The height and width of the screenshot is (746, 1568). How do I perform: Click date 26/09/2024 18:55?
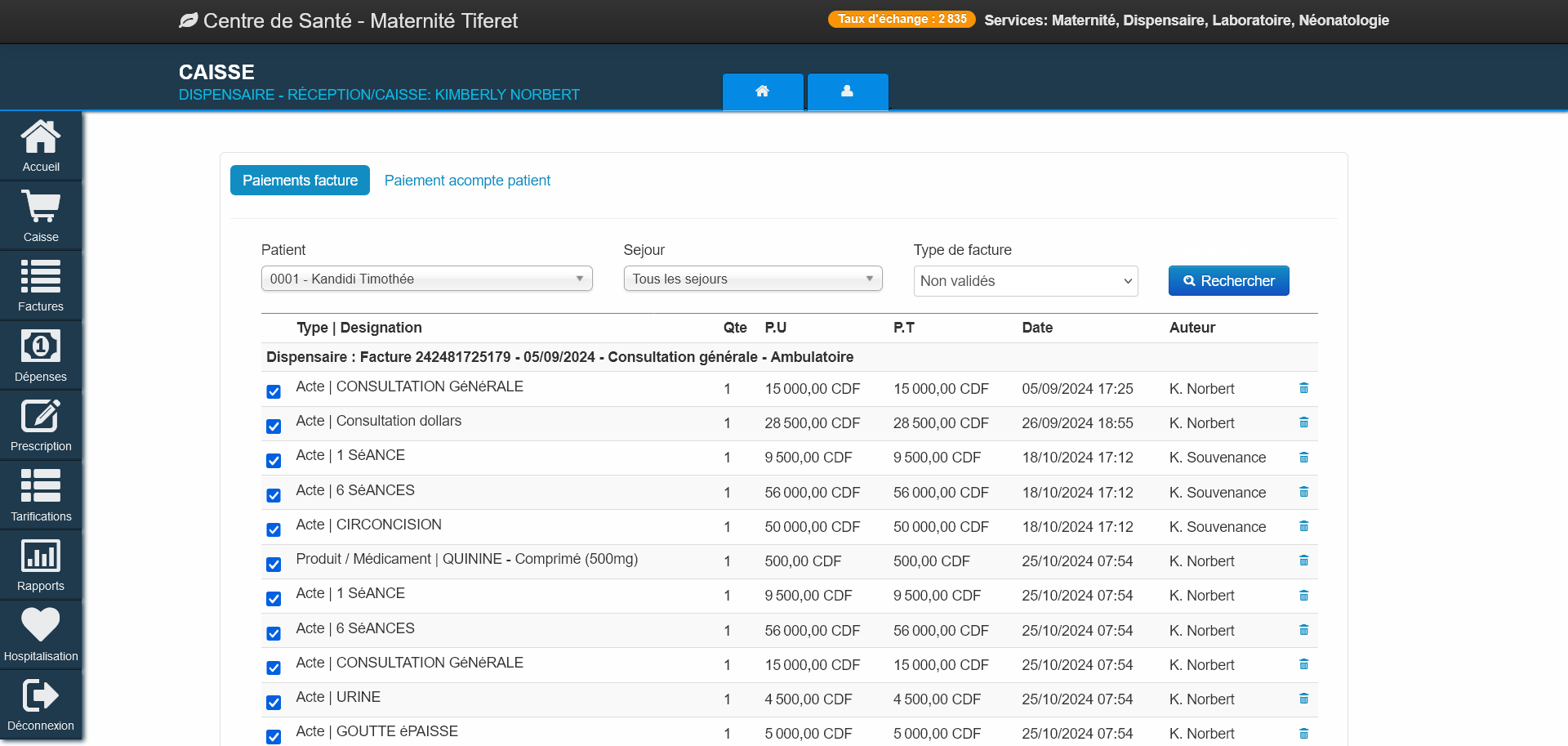[1077, 423]
